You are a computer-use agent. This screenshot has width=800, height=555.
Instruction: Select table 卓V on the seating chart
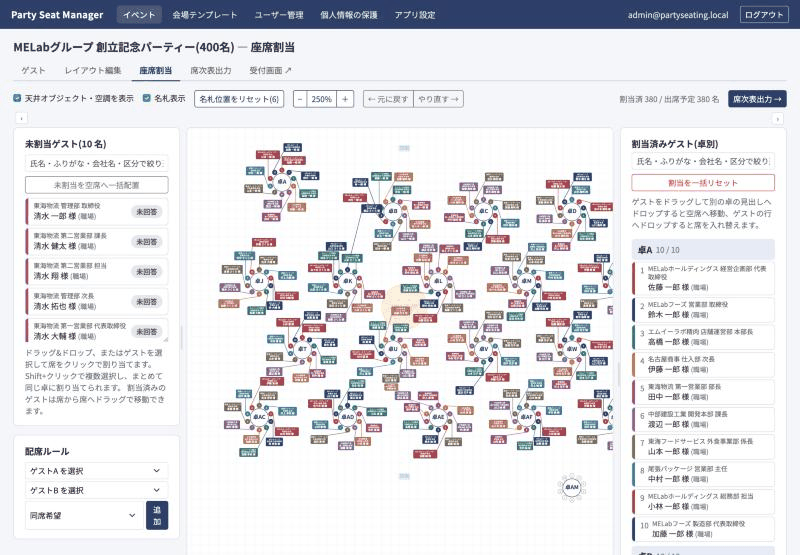[483, 349]
